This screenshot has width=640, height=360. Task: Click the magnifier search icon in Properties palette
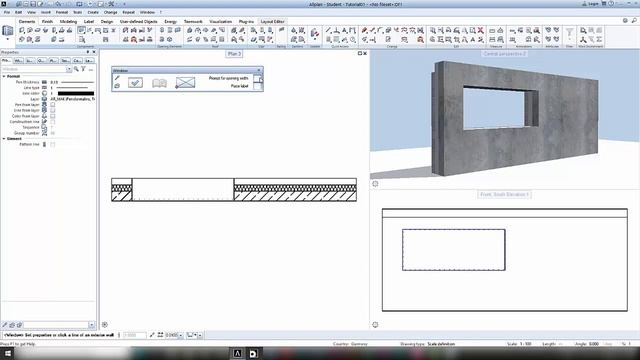76,69
